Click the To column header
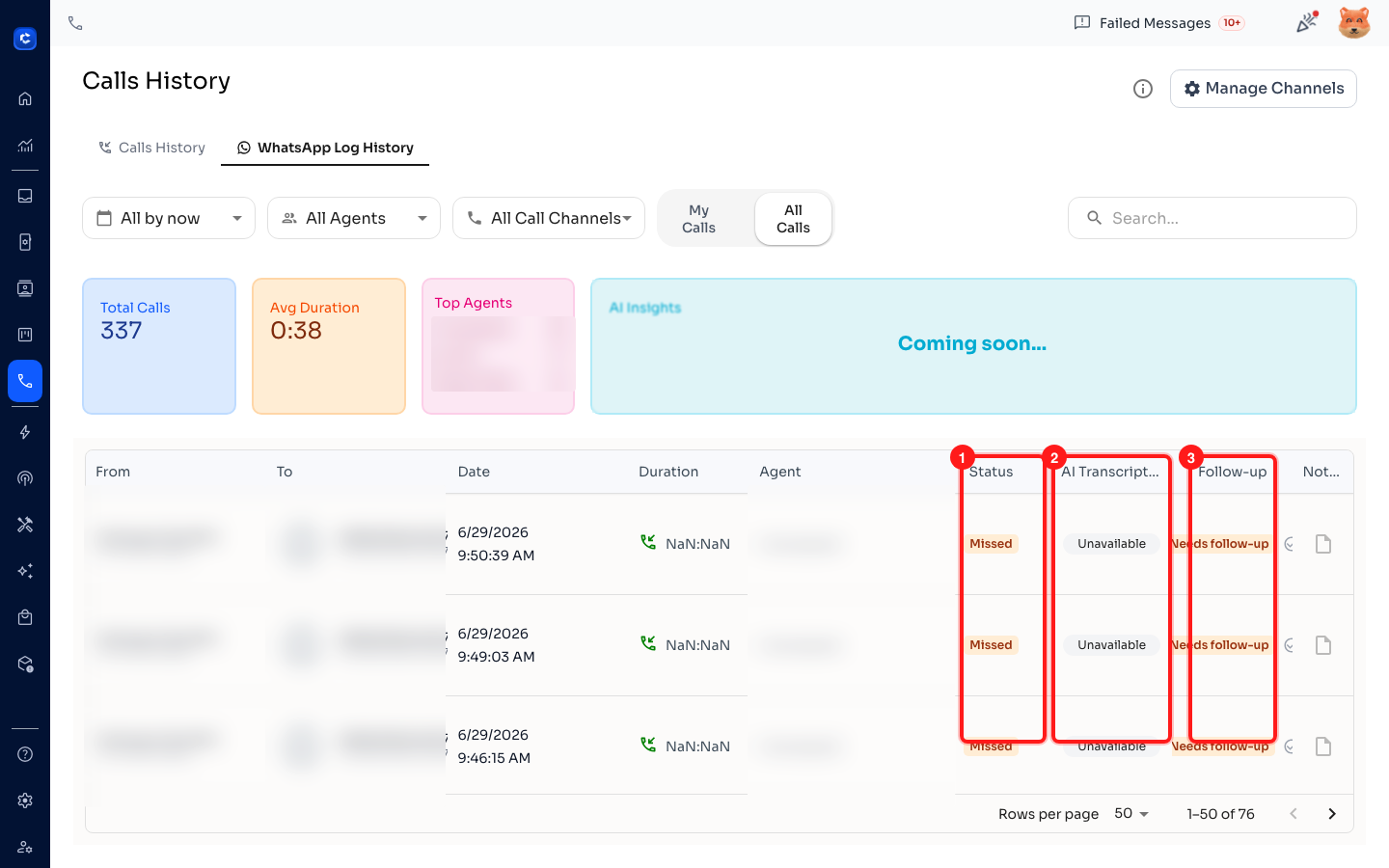Image resolution: width=1389 pixels, height=868 pixels. 285,472
